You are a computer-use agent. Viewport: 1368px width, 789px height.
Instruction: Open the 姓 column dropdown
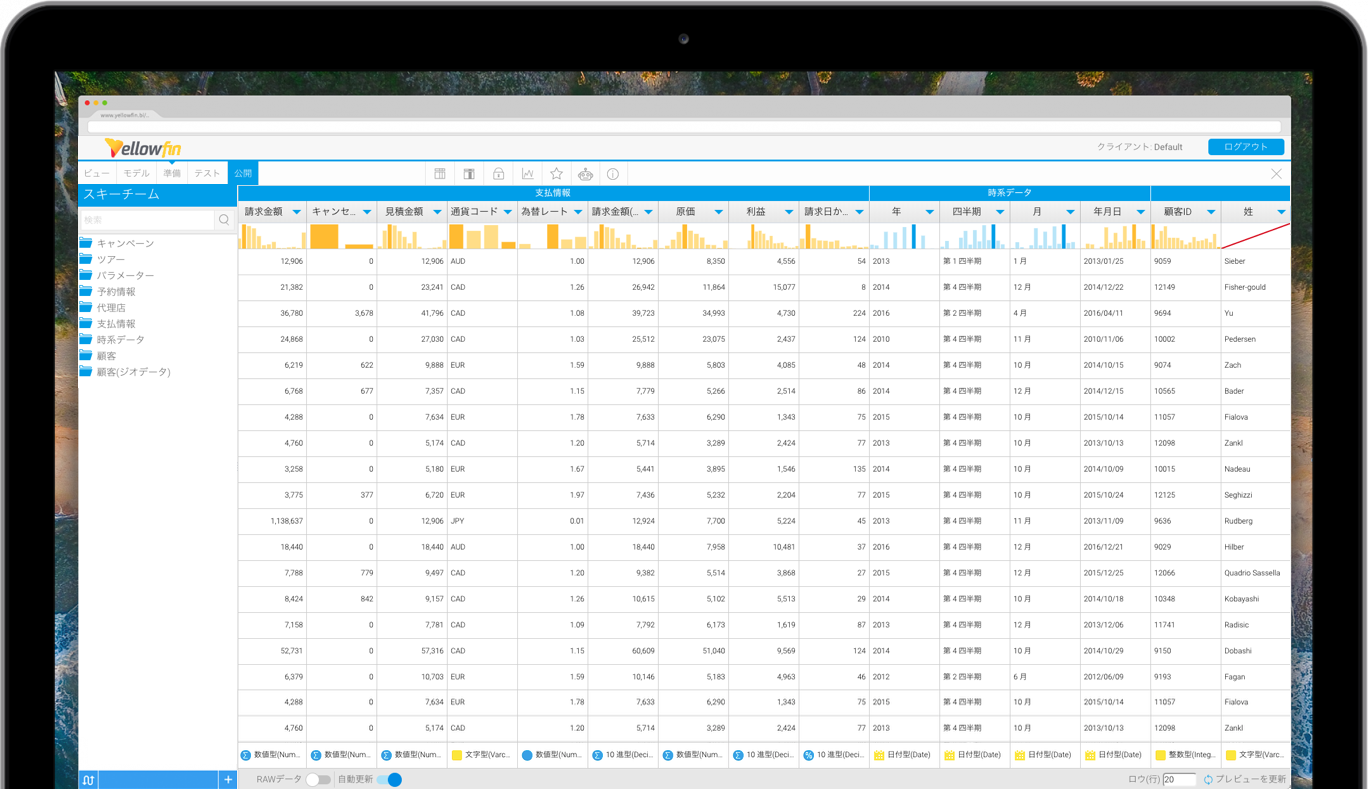(1281, 211)
